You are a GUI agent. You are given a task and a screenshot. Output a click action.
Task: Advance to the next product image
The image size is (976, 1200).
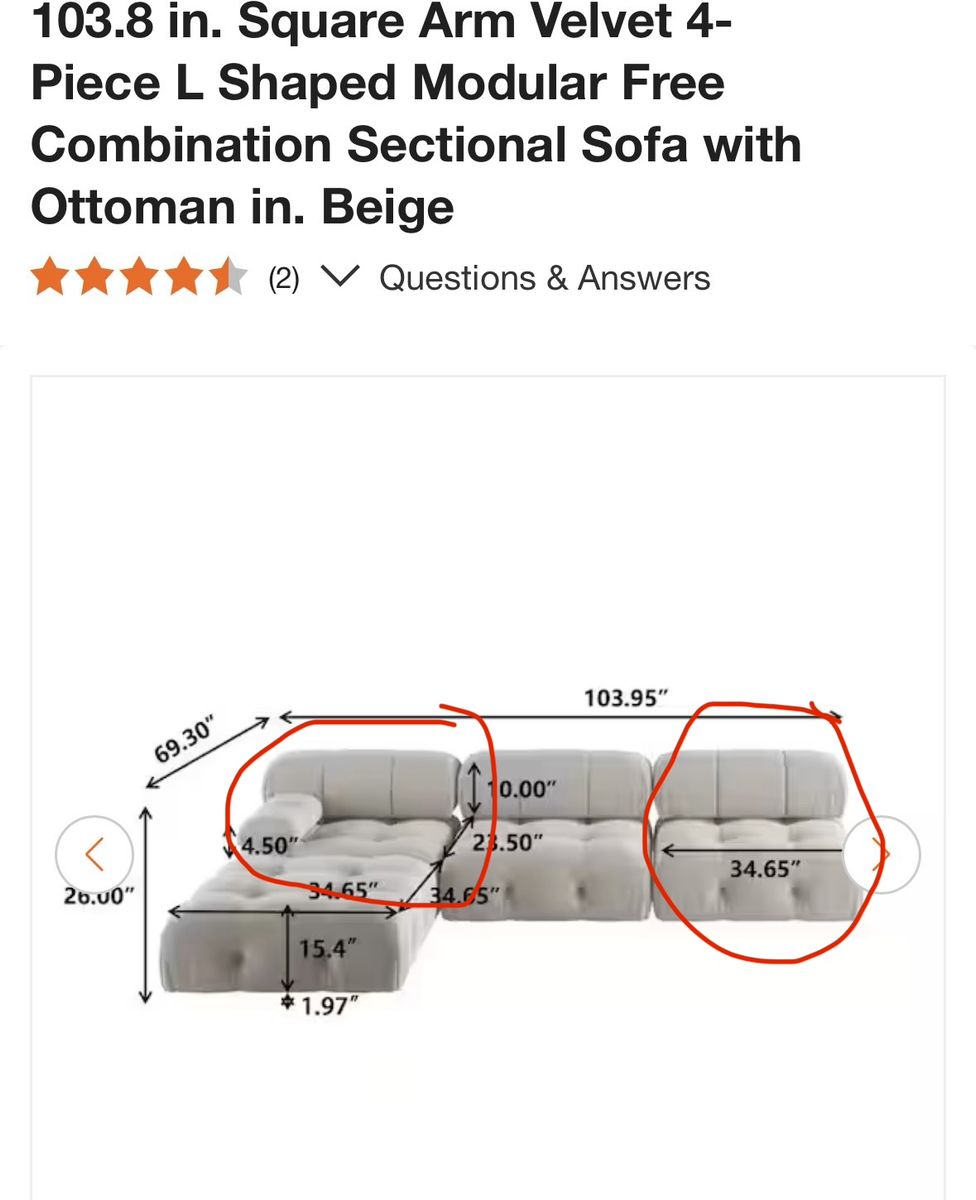coord(881,854)
